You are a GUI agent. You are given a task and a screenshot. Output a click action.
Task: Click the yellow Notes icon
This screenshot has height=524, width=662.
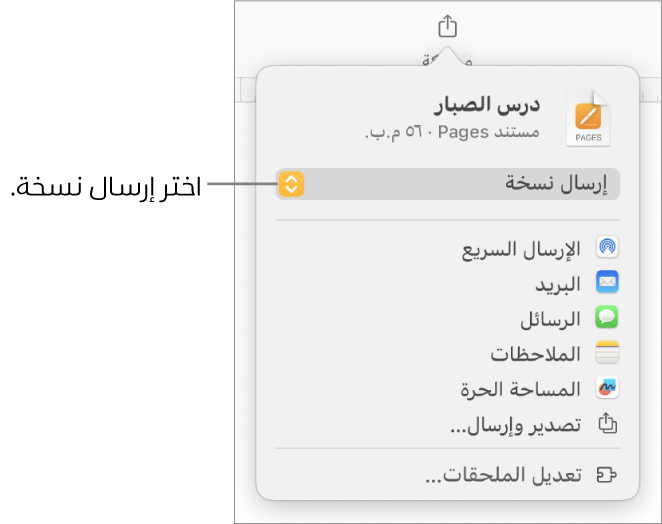(608, 353)
